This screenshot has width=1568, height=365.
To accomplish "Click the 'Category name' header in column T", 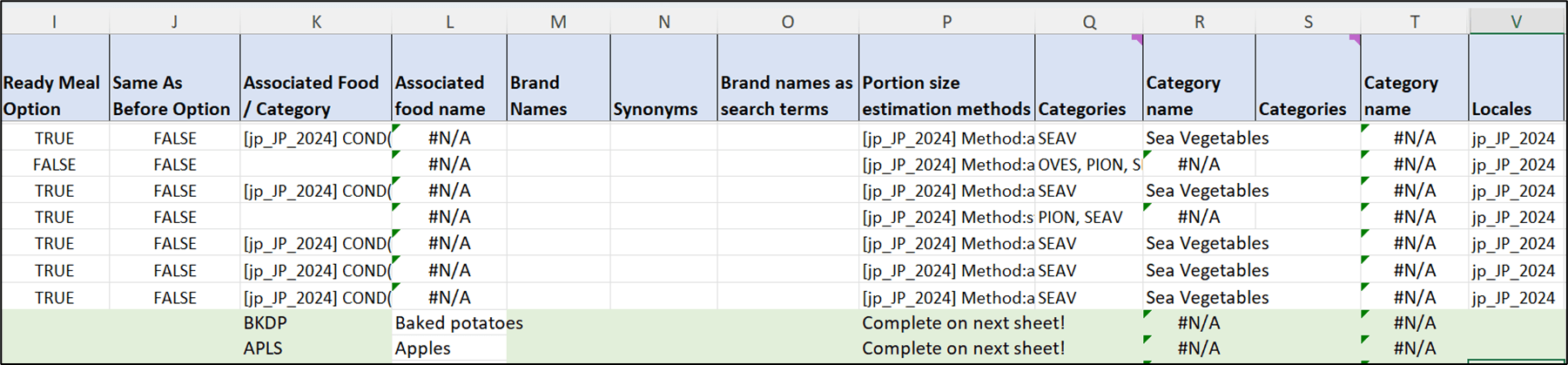I will tap(1414, 78).
